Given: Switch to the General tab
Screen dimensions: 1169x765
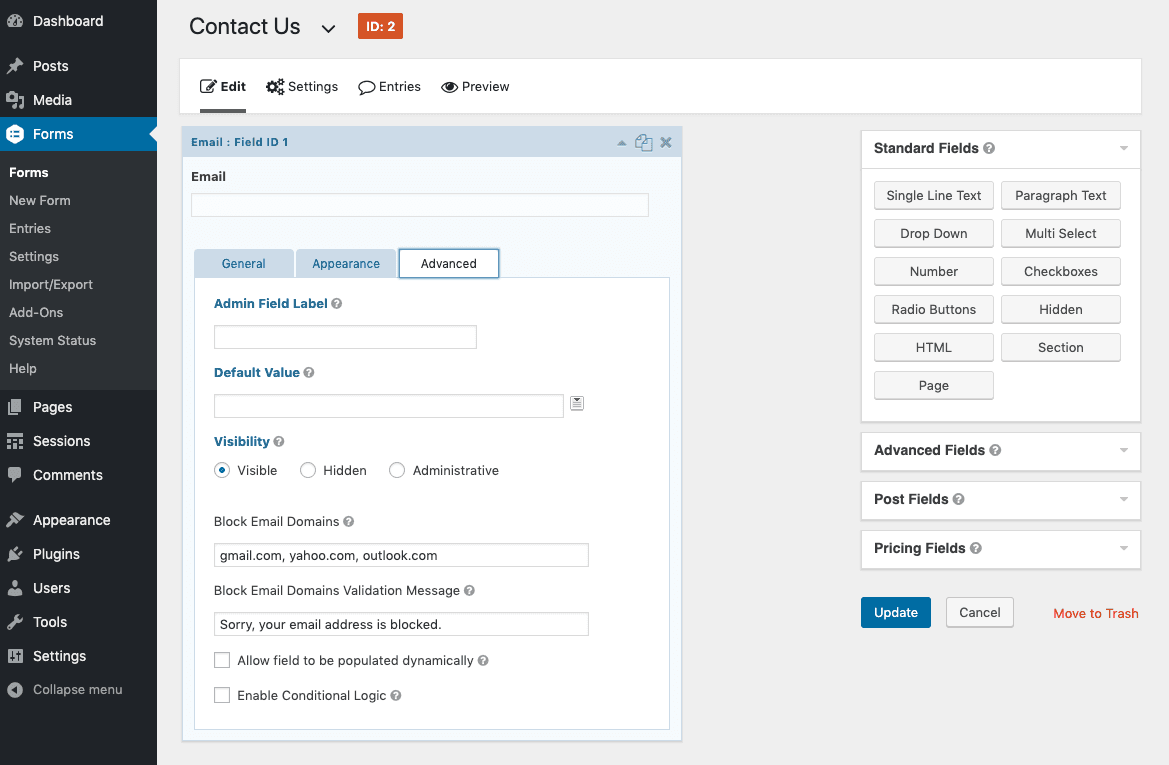Looking at the screenshot, I should [244, 264].
